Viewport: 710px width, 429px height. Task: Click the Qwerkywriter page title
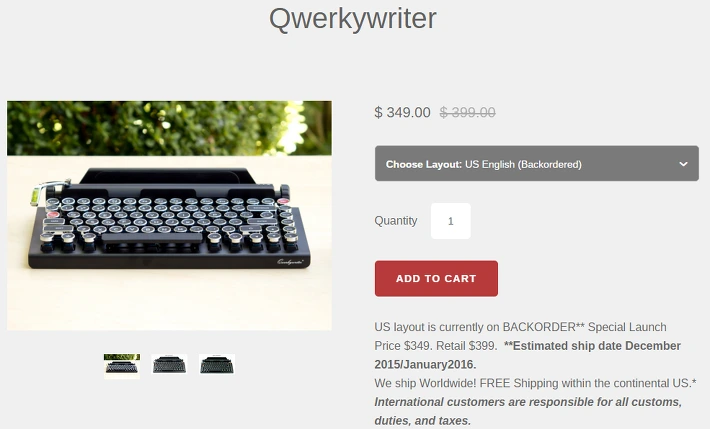[353, 19]
